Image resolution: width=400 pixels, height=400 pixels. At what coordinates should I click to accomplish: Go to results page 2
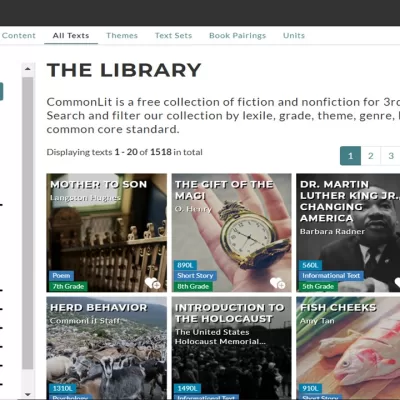[371, 156]
